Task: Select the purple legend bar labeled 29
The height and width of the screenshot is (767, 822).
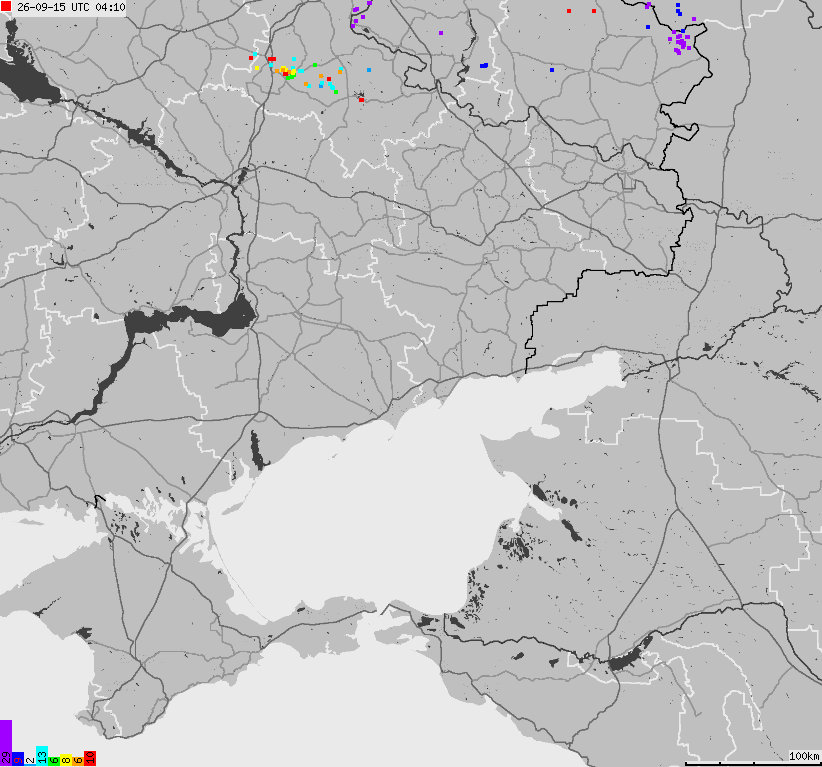Action: pos(6,743)
